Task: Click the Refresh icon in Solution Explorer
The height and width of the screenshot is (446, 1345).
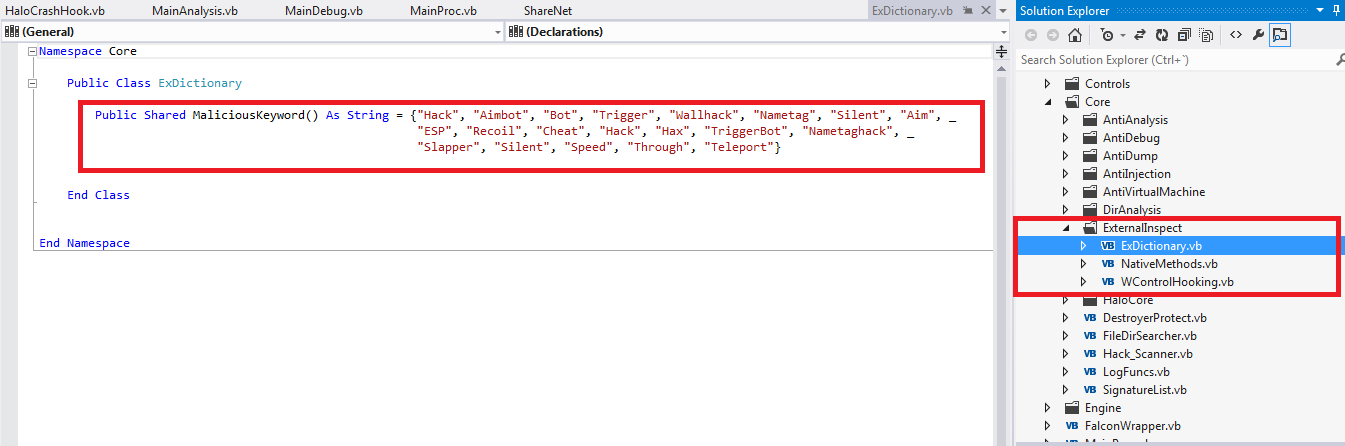Action: [x=1162, y=35]
